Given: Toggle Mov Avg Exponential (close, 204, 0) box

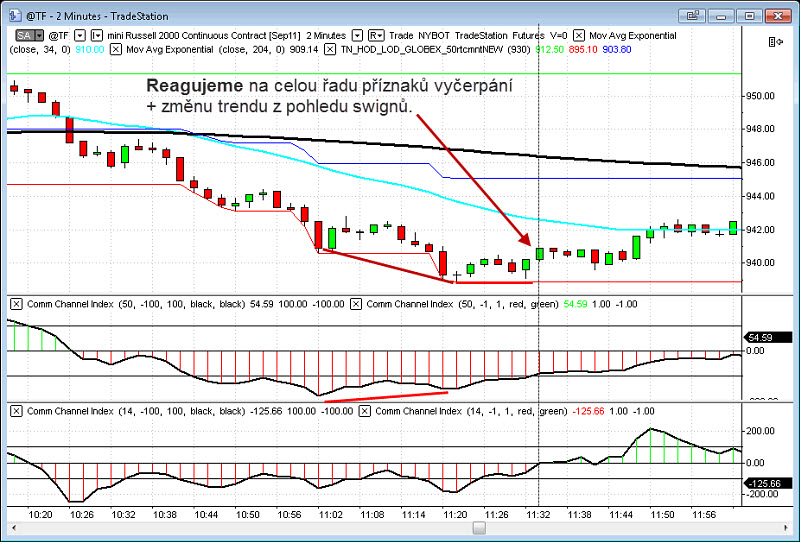Looking at the screenshot, I should pyautogui.click(x=116, y=50).
